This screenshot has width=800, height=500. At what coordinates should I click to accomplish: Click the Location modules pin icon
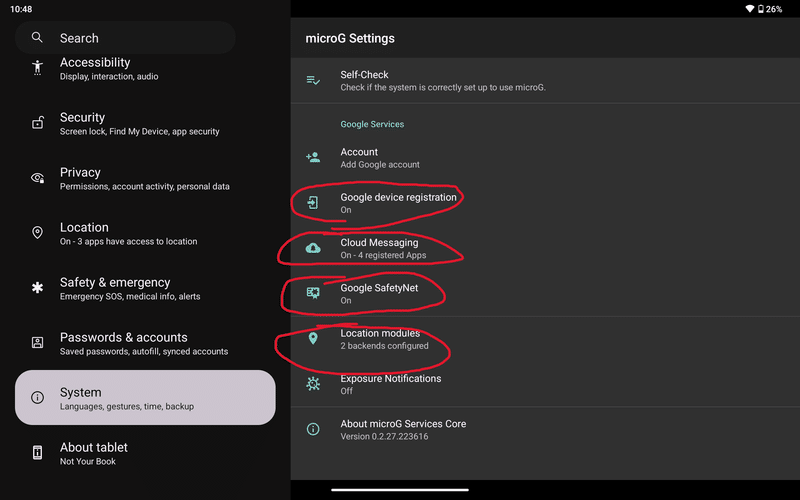pos(313,338)
